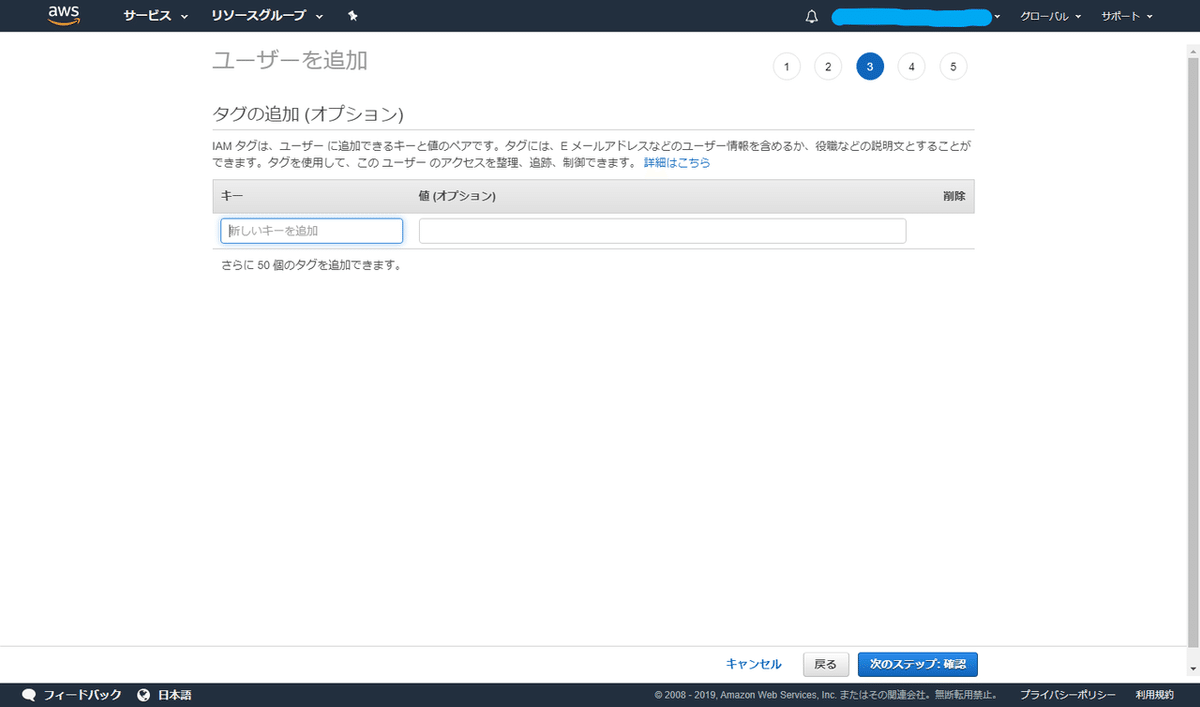The height and width of the screenshot is (707, 1200).
Task: Click the pushpin shortcut icon in top bar
Action: click(354, 15)
